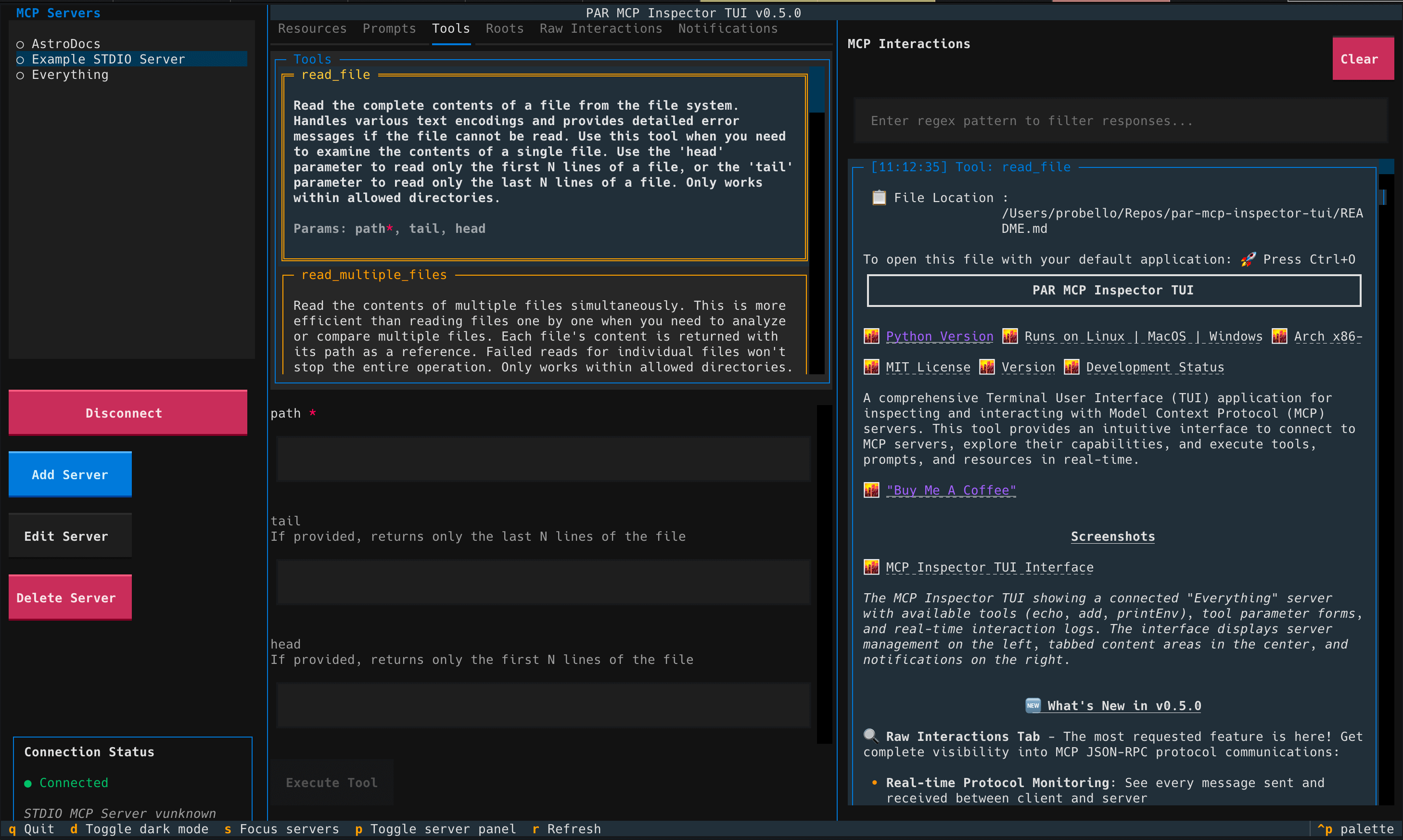Select the Example STDIO Server radio button
The image size is (1403, 840).
pos(20,60)
